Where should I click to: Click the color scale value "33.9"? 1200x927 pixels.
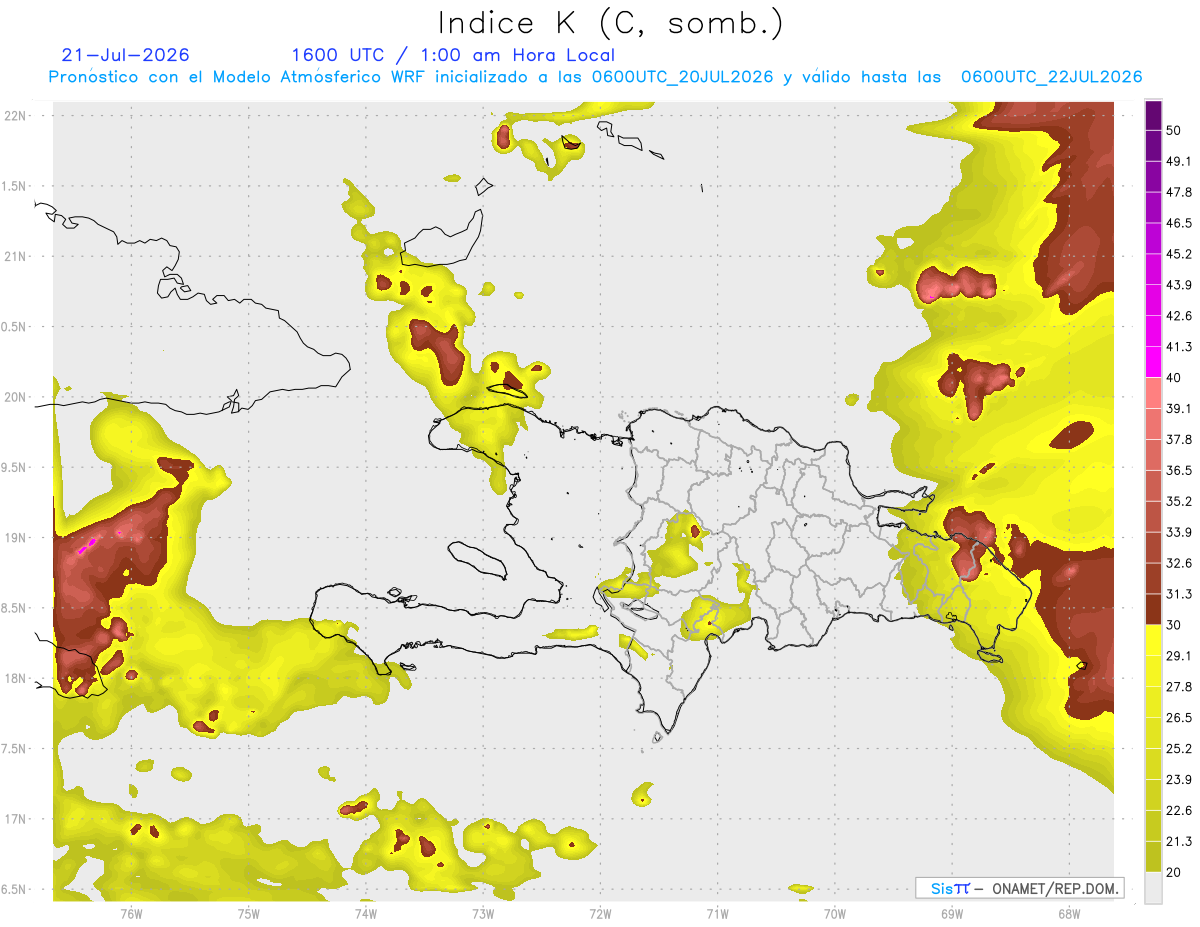(x=1180, y=532)
